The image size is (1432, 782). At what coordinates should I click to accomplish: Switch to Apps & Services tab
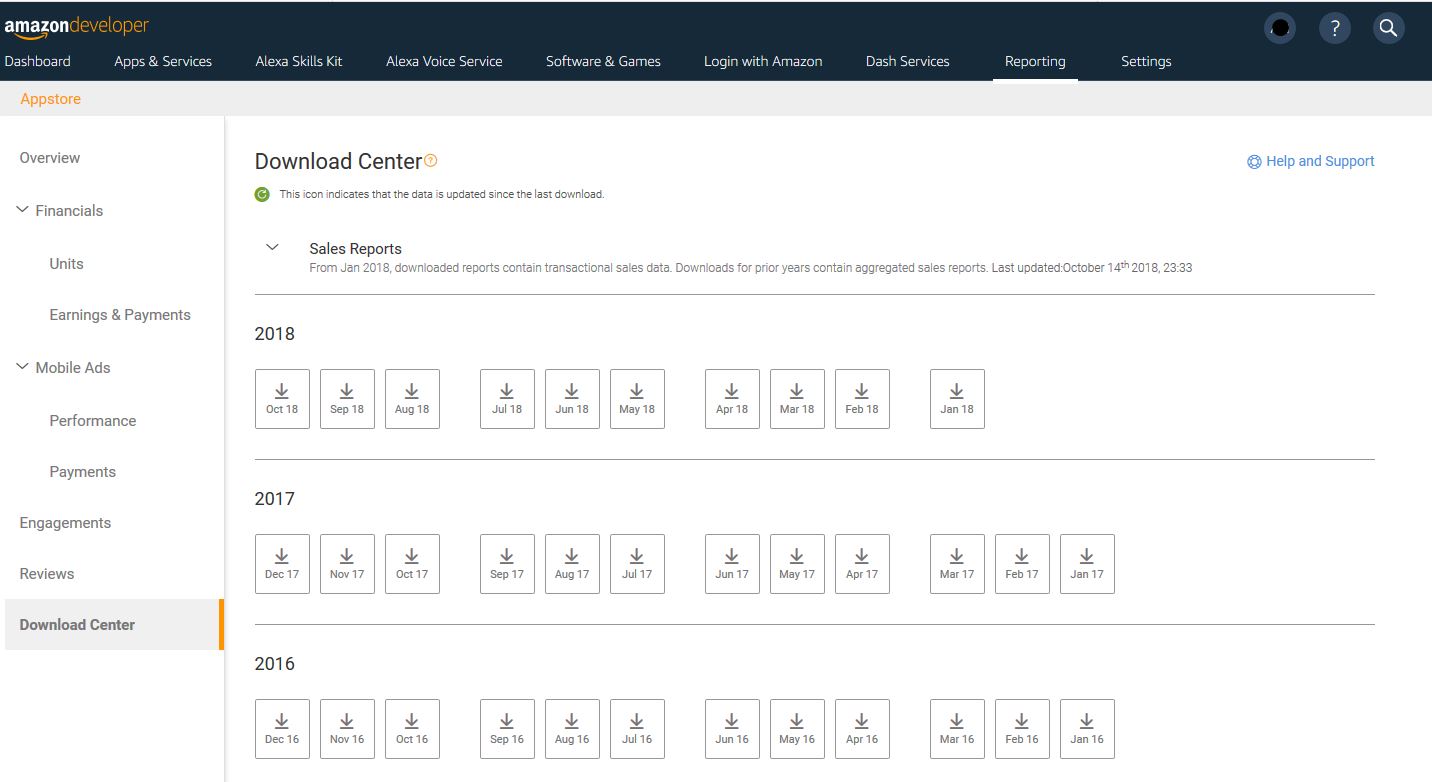pos(163,61)
